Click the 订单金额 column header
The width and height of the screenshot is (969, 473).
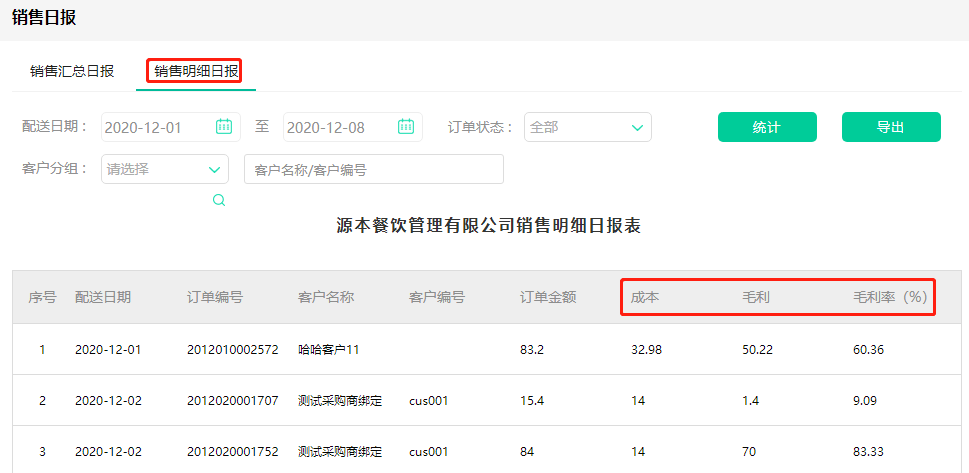pyautogui.click(x=547, y=297)
